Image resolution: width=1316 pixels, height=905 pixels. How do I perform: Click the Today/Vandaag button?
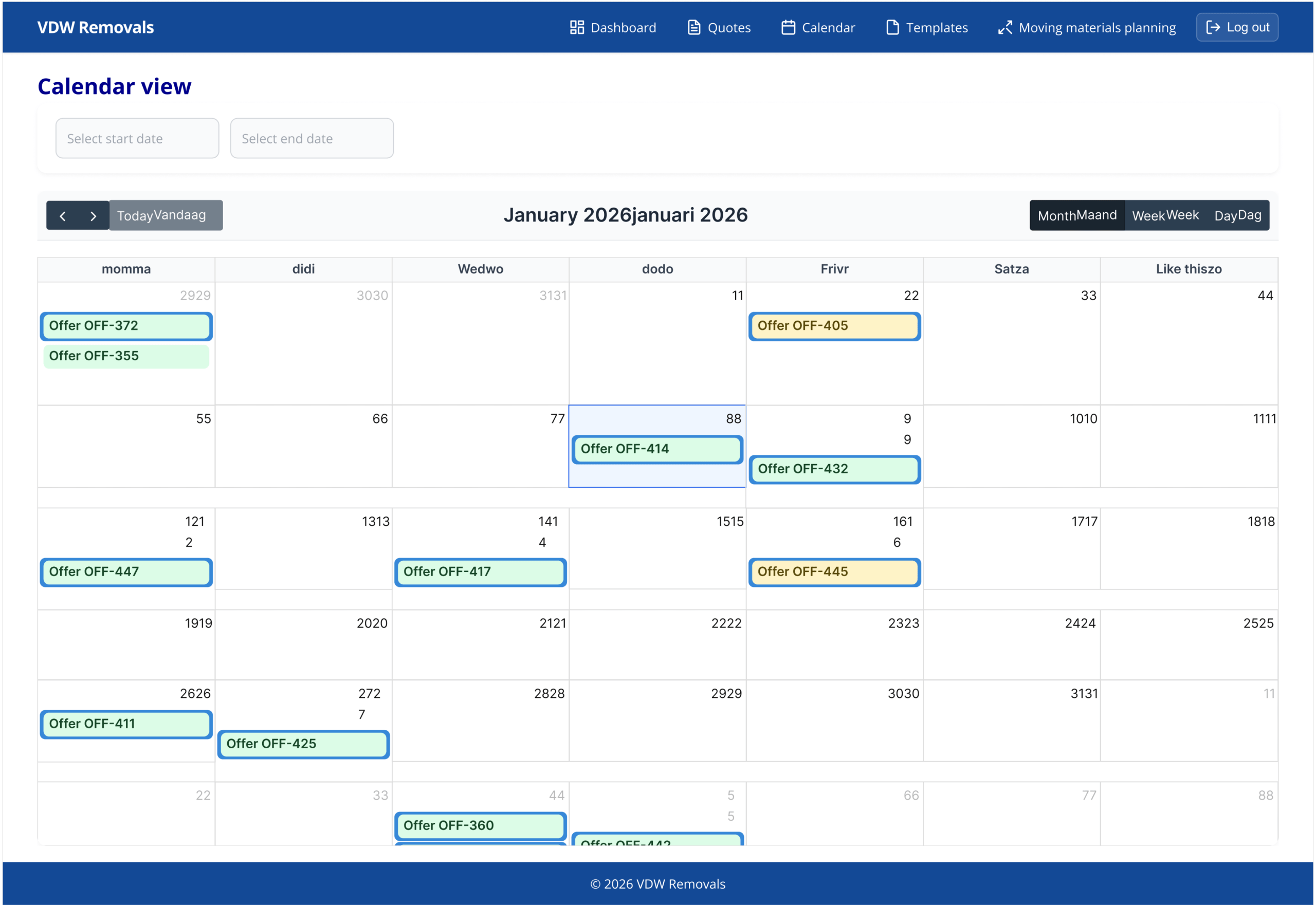(166, 215)
